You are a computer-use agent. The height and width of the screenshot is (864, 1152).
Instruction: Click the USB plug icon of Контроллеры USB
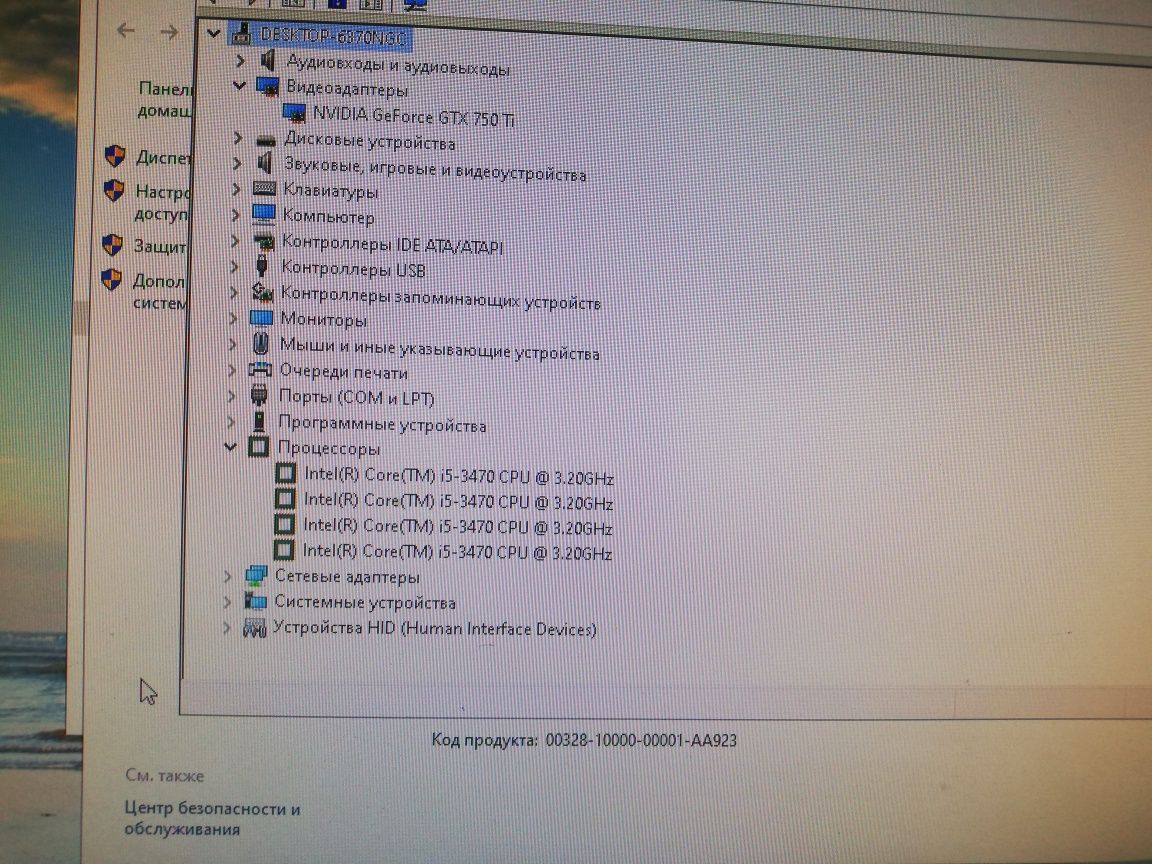[262, 266]
